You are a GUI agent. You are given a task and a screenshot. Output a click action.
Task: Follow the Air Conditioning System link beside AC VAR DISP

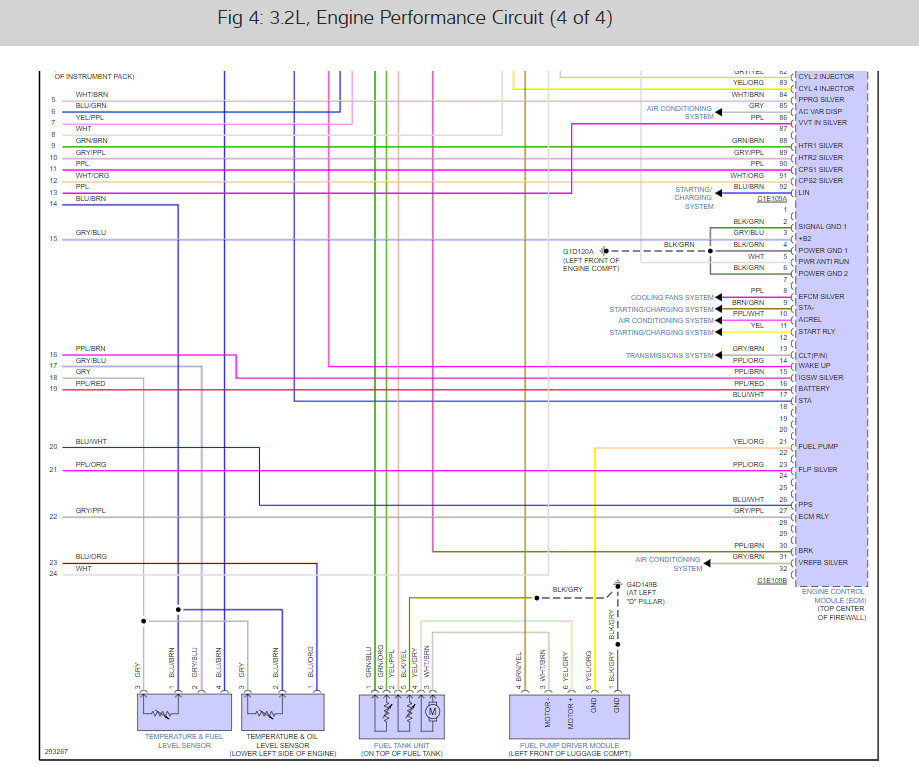click(680, 113)
